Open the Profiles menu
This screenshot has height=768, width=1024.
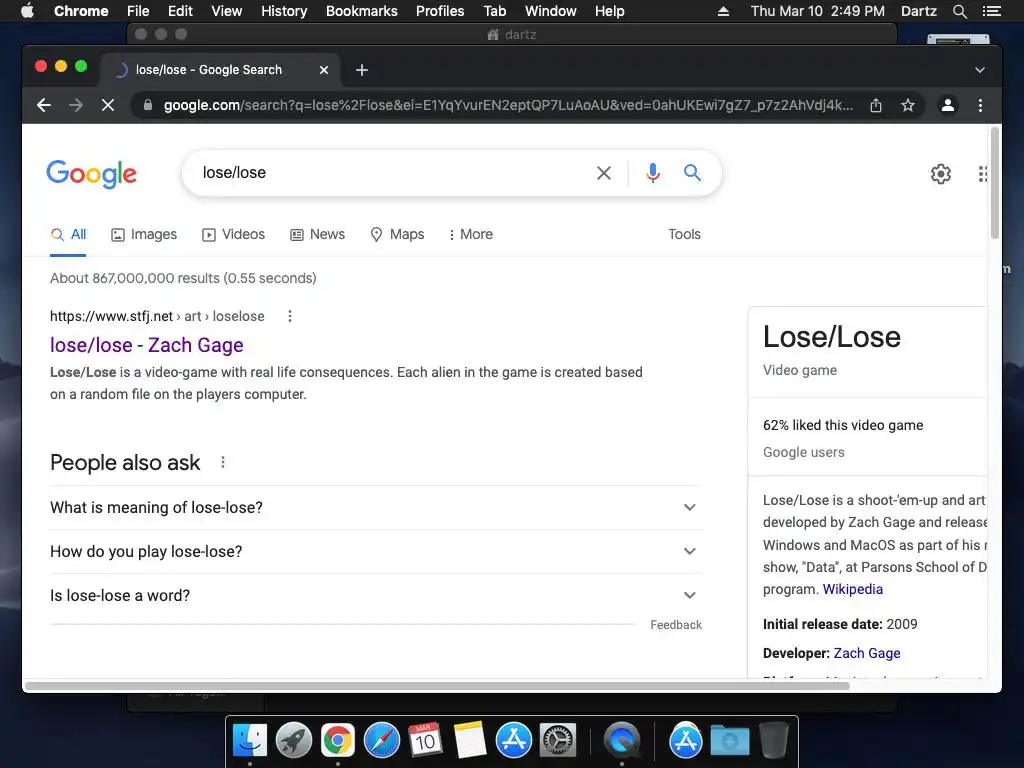pyautogui.click(x=440, y=11)
